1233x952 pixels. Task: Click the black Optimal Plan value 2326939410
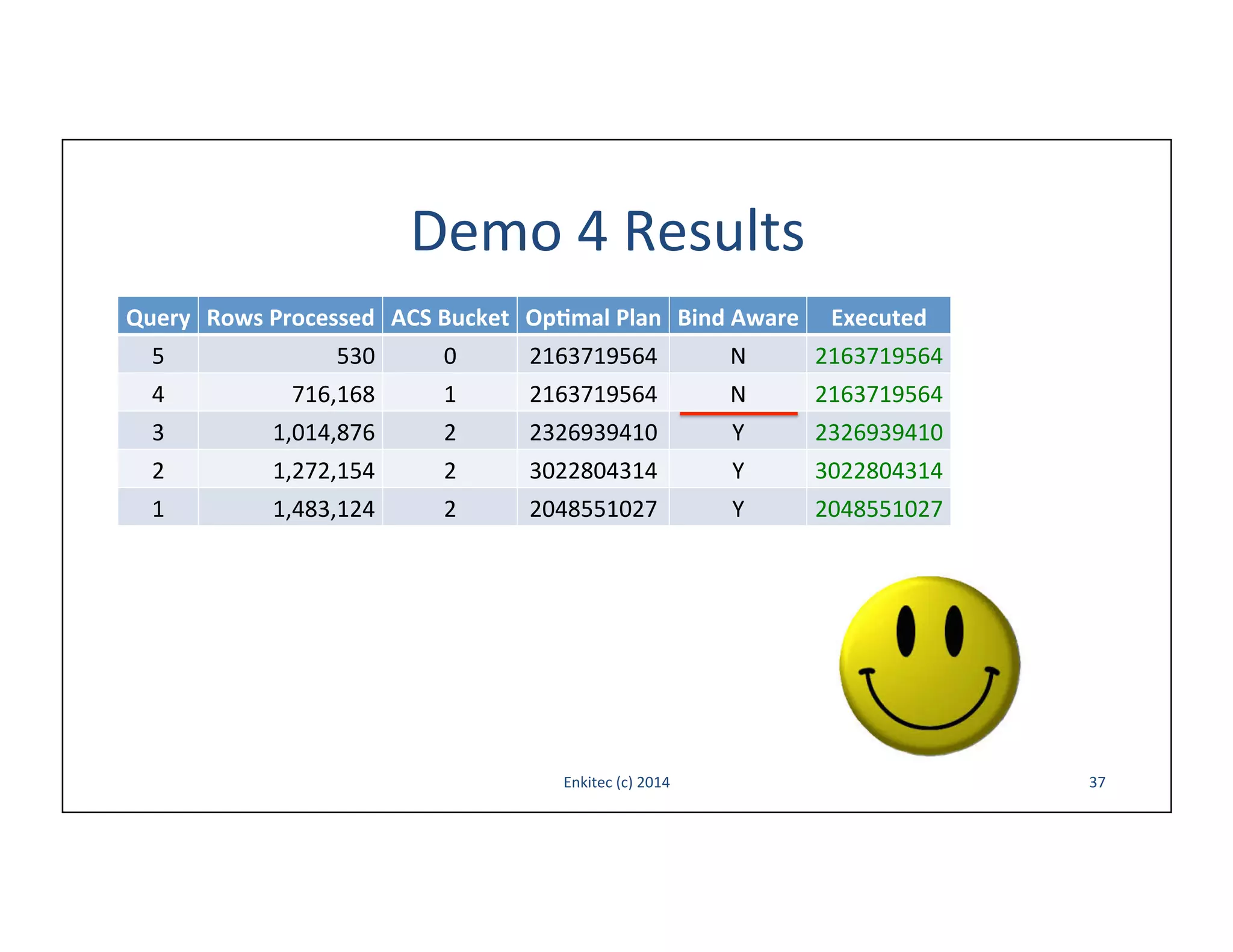pos(593,432)
